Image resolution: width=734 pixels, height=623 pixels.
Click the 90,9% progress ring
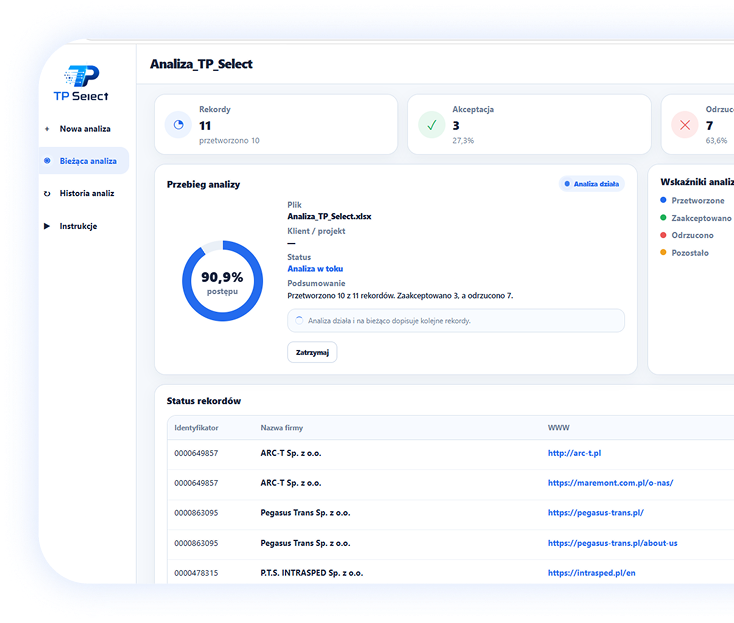tap(222, 281)
